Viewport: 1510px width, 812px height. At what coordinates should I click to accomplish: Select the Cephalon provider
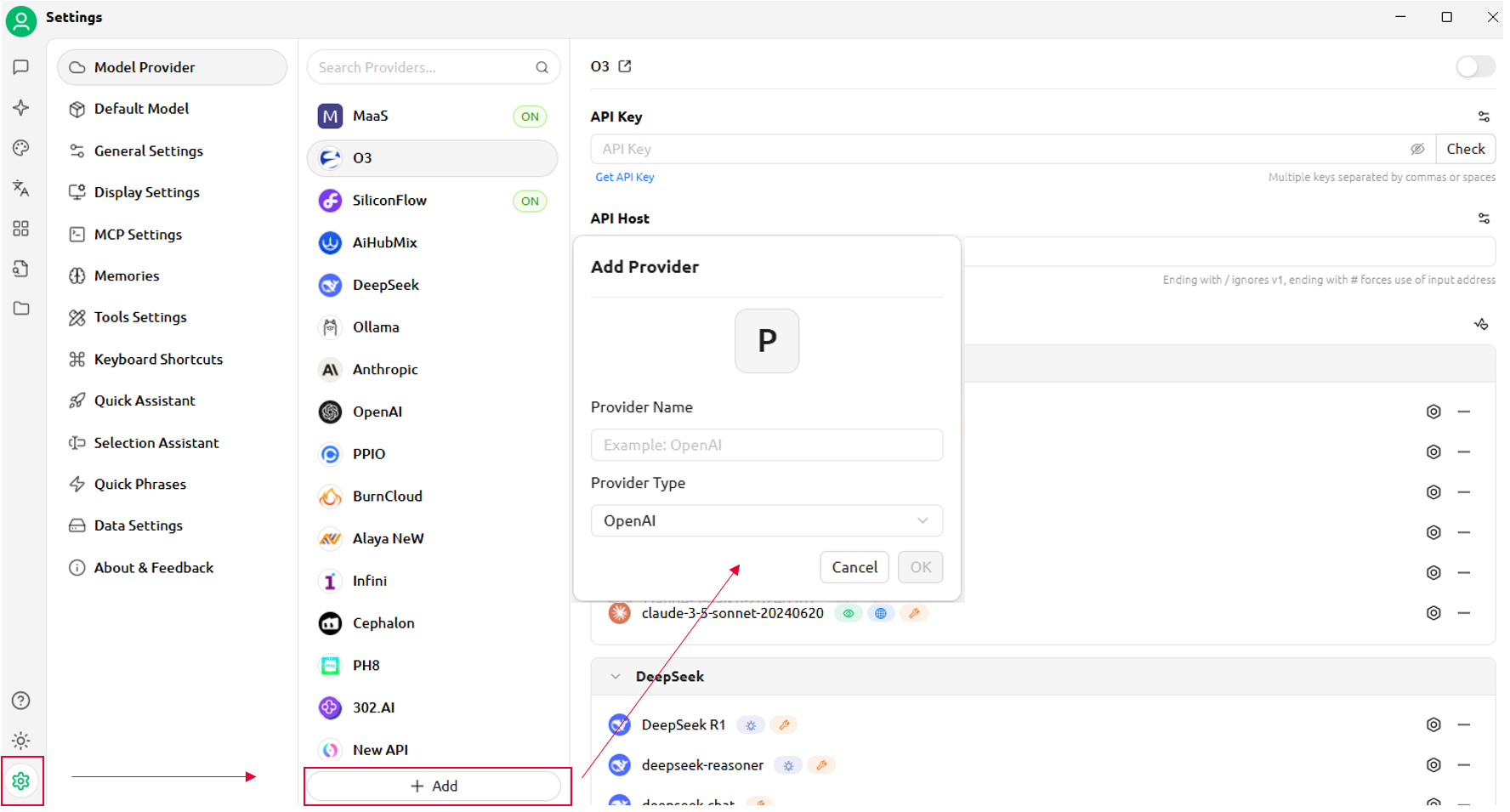tap(433, 623)
